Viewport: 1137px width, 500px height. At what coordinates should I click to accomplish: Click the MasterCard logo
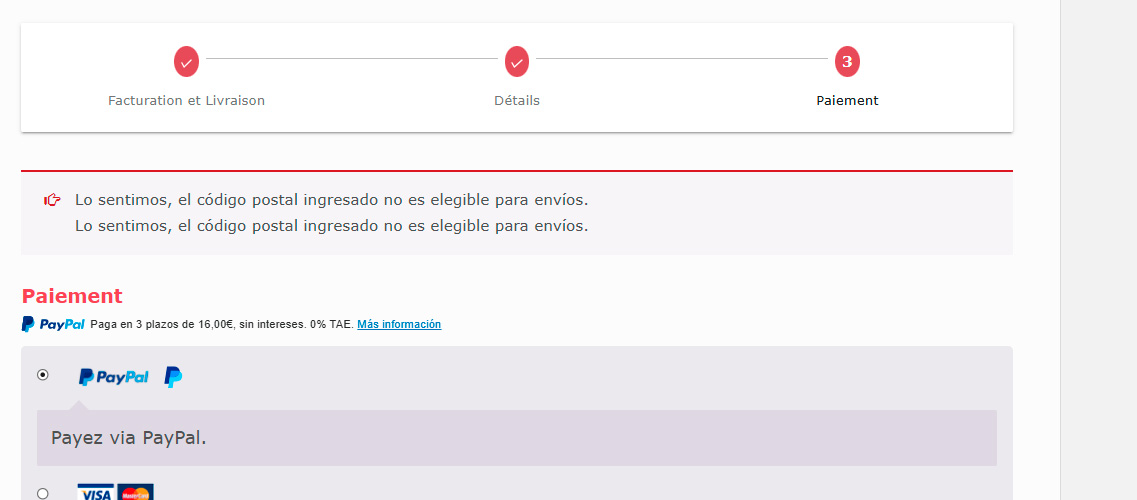coord(136,493)
